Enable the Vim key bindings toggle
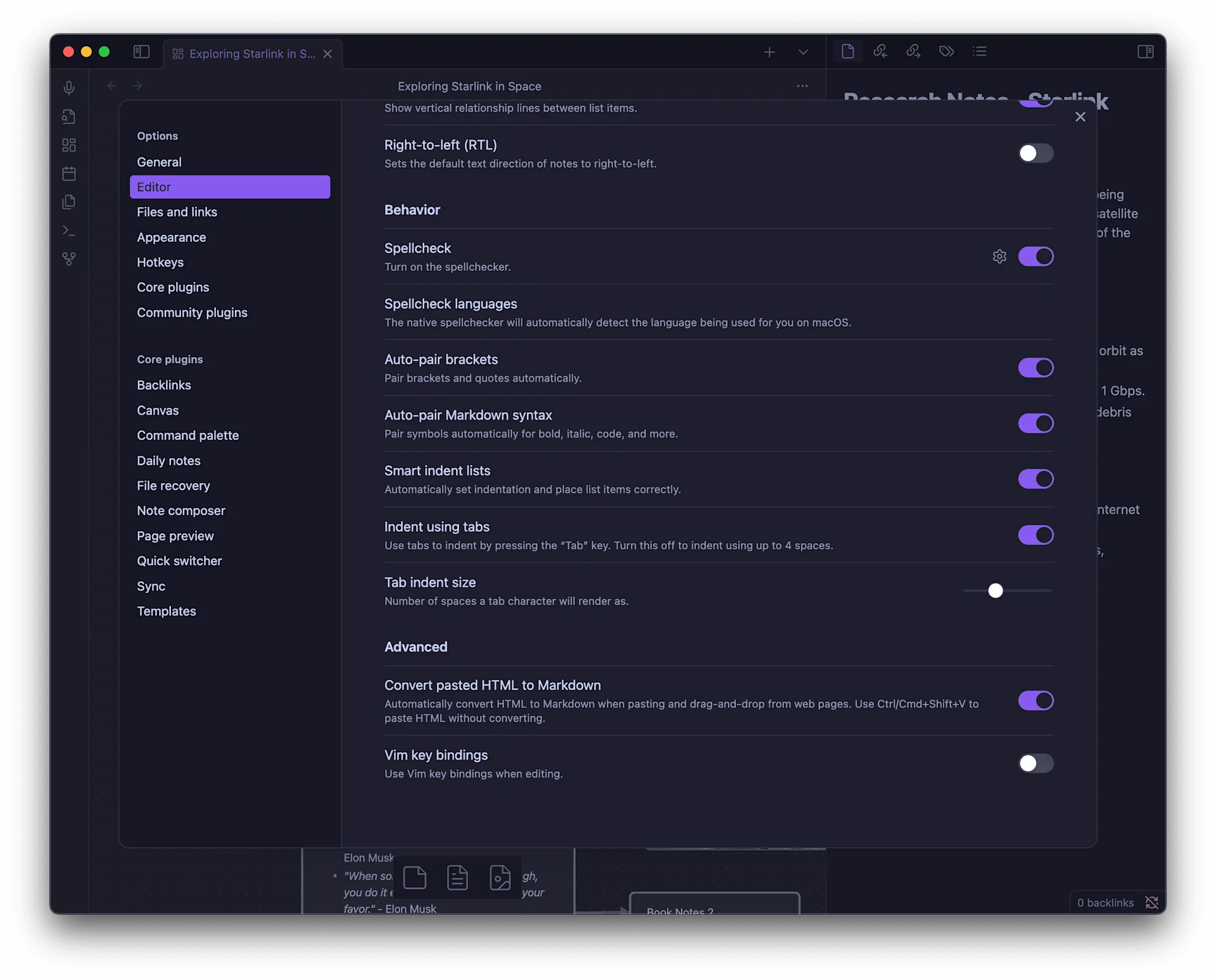This screenshot has height=980, width=1216. click(x=1035, y=763)
